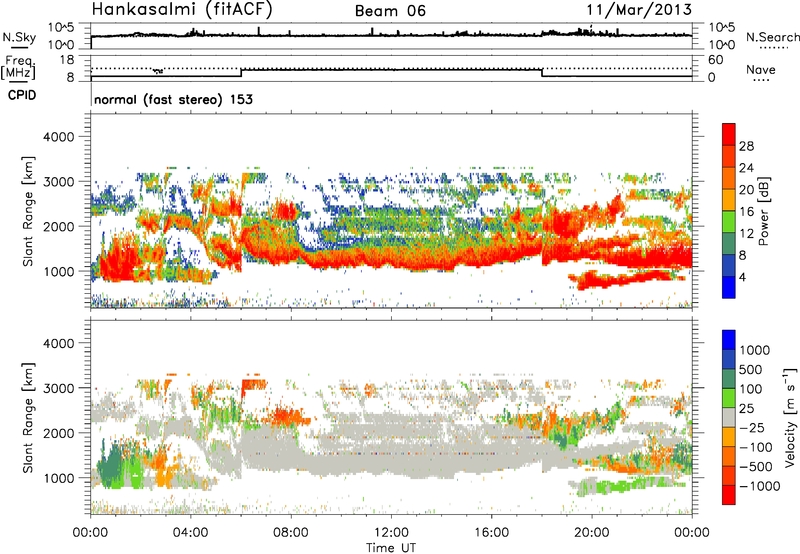The image size is (800, 554).
Task: Click the Velocity [m s-1] colorbar title
Action: tap(790, 417)
